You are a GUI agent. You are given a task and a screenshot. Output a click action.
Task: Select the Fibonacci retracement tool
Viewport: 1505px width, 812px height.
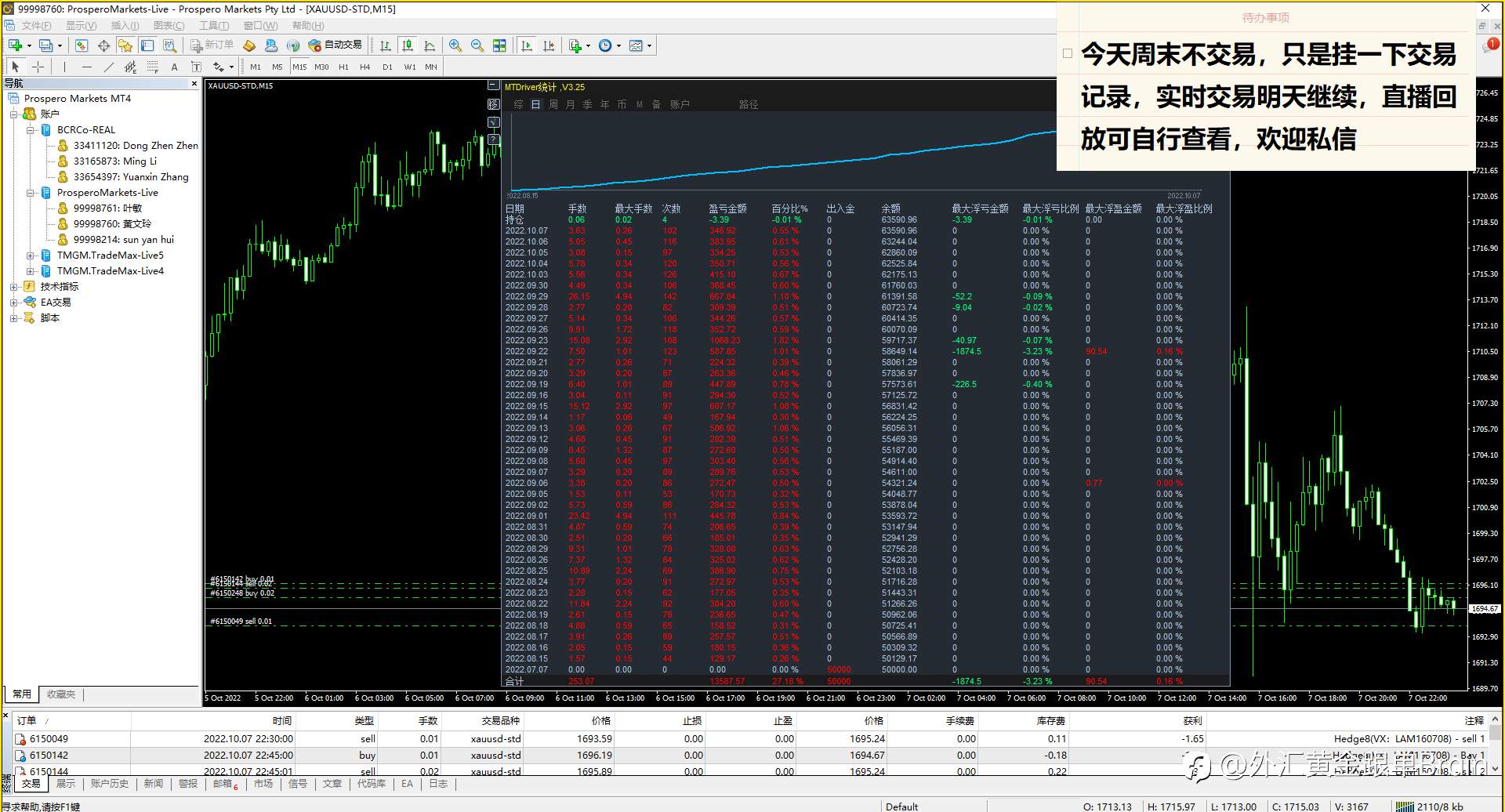pos(152,67)
